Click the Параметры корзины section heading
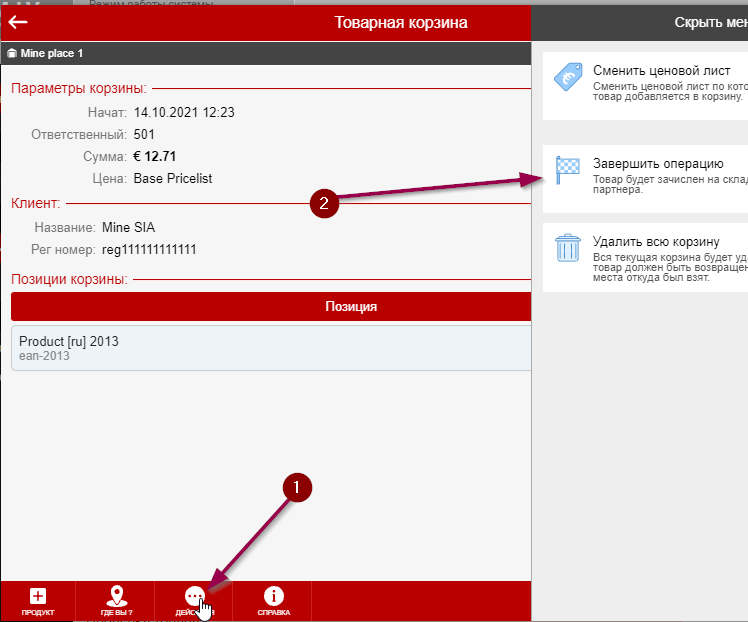The width and height of the screenshot is (748, 622). (79, 88)
